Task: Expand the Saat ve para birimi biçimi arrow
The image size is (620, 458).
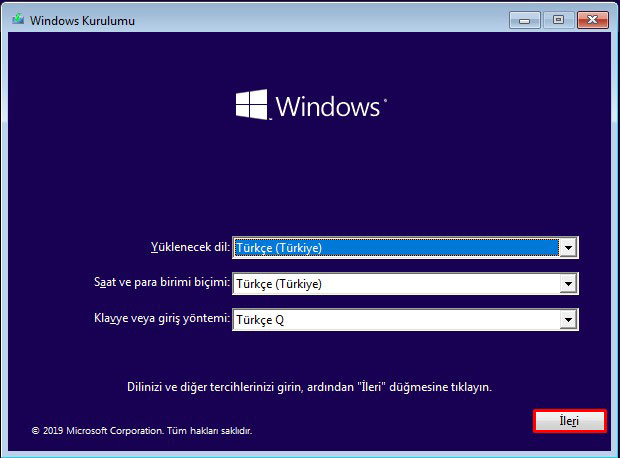Action: (568, 284)
